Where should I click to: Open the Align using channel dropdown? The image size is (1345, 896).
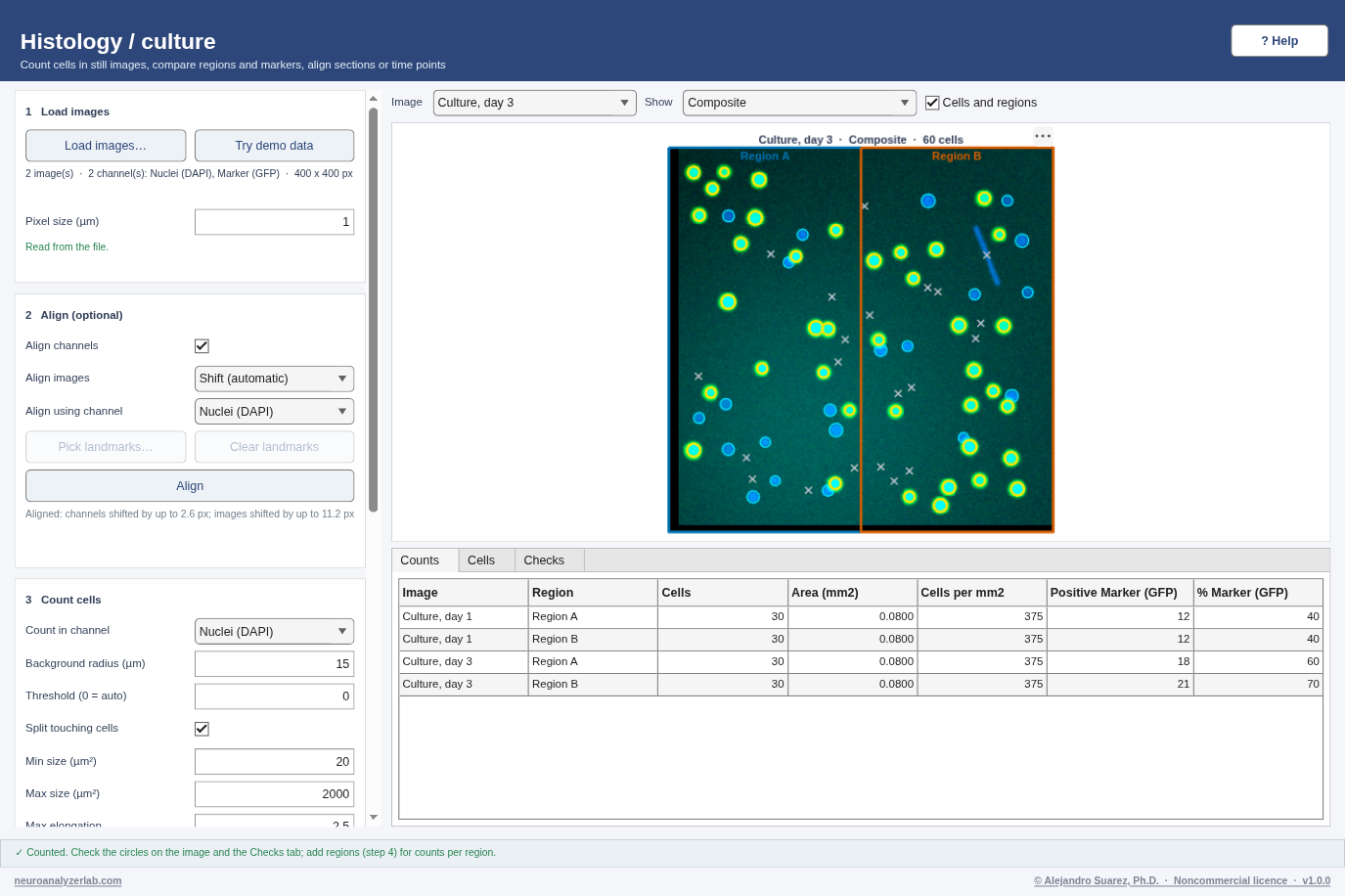coord(274,412)
